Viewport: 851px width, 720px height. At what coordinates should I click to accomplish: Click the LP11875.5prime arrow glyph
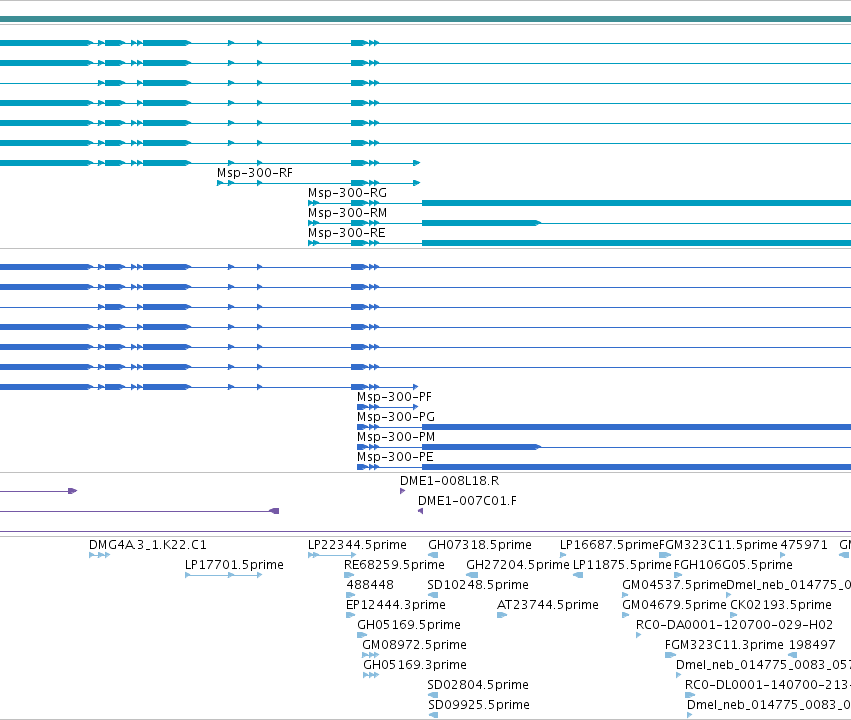pyautogui.click(x=578, y=575)
